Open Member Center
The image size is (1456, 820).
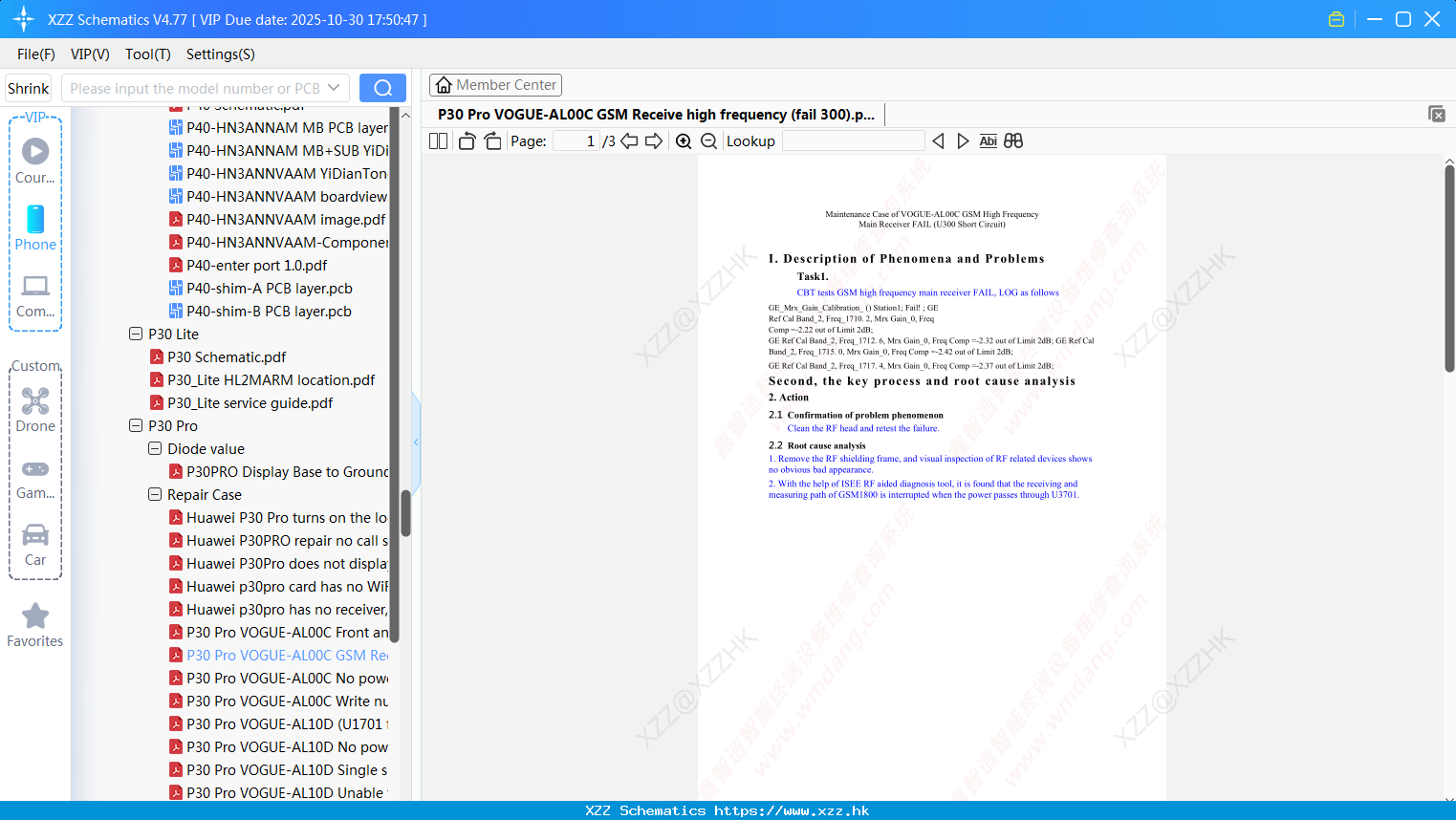[x=495, y=85]
